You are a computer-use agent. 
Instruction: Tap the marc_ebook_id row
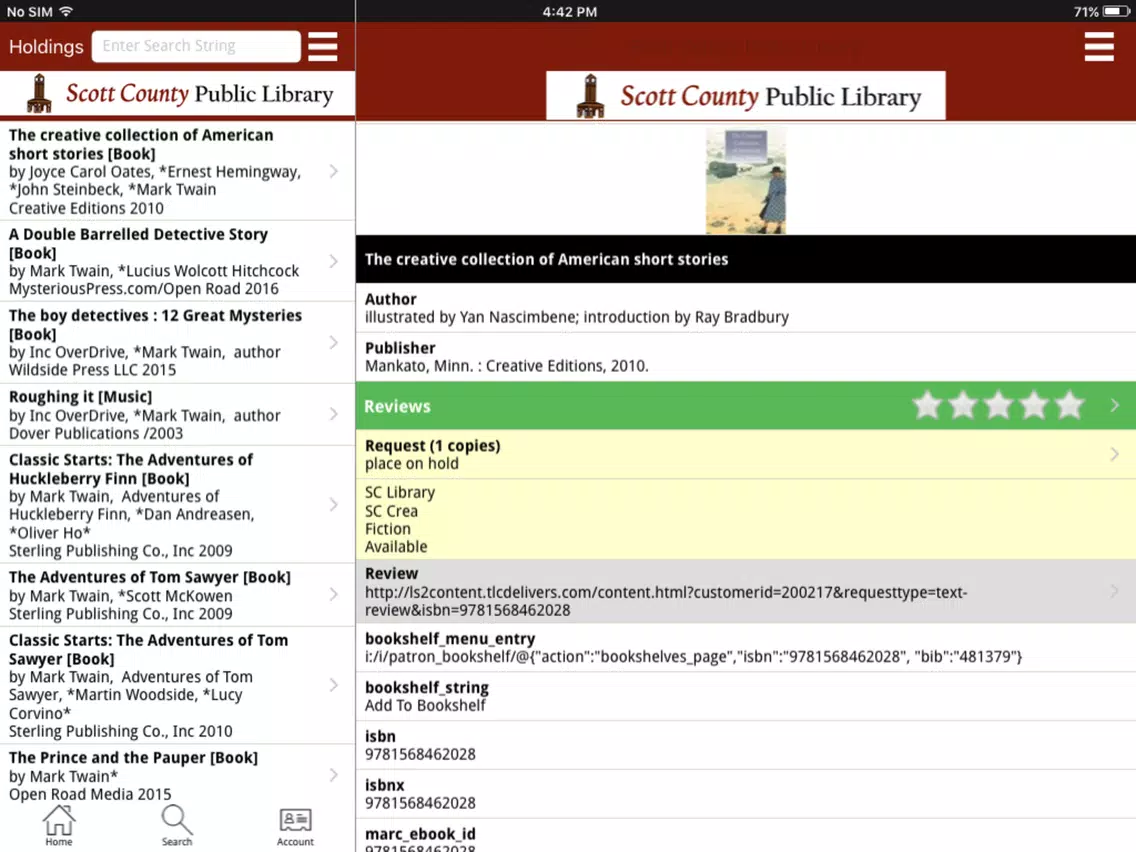point(746,835)
